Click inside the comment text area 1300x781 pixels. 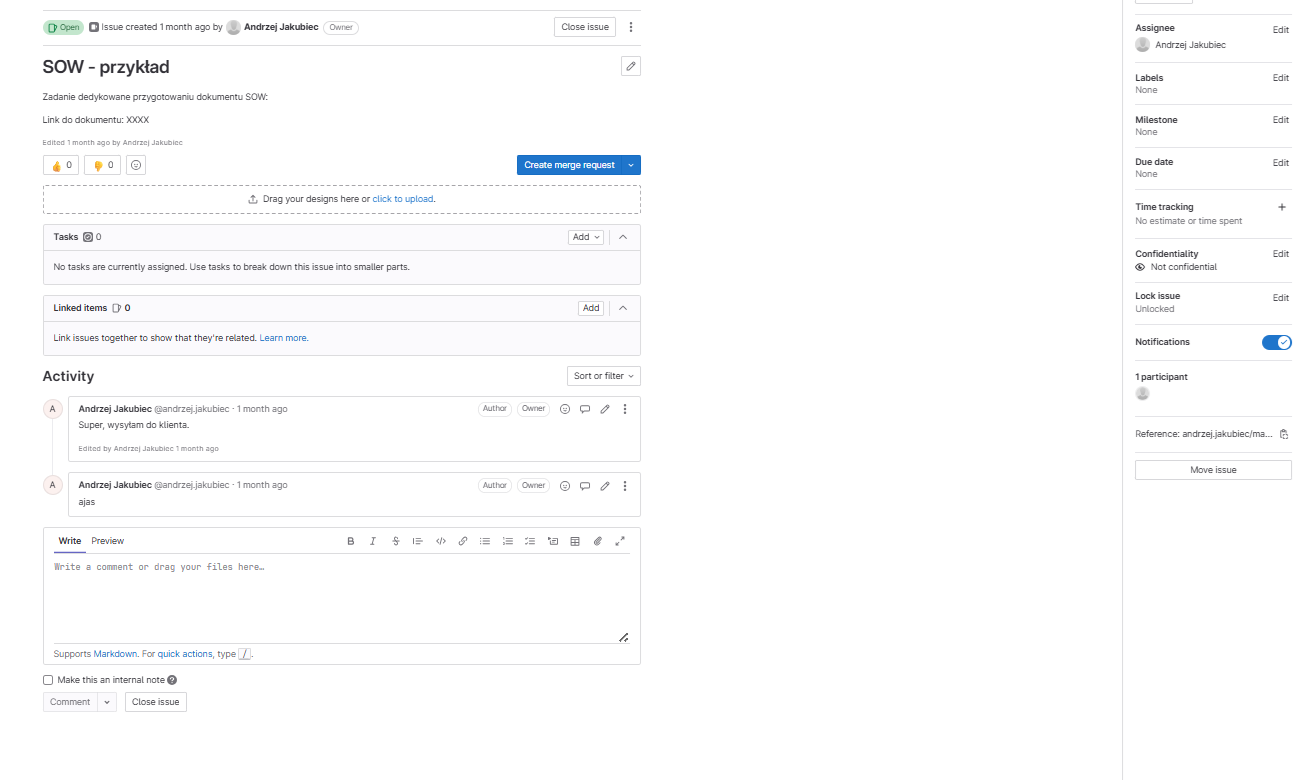tap(340, 595)
